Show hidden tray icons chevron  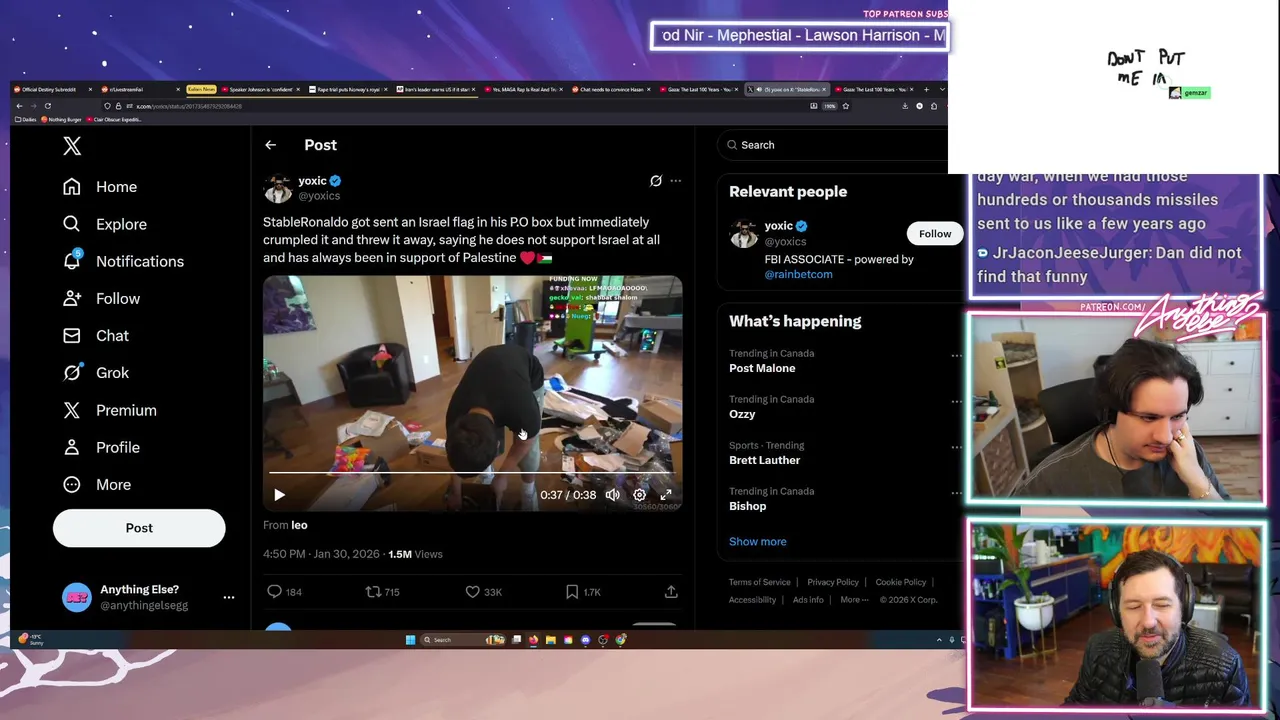pos(939,640)
